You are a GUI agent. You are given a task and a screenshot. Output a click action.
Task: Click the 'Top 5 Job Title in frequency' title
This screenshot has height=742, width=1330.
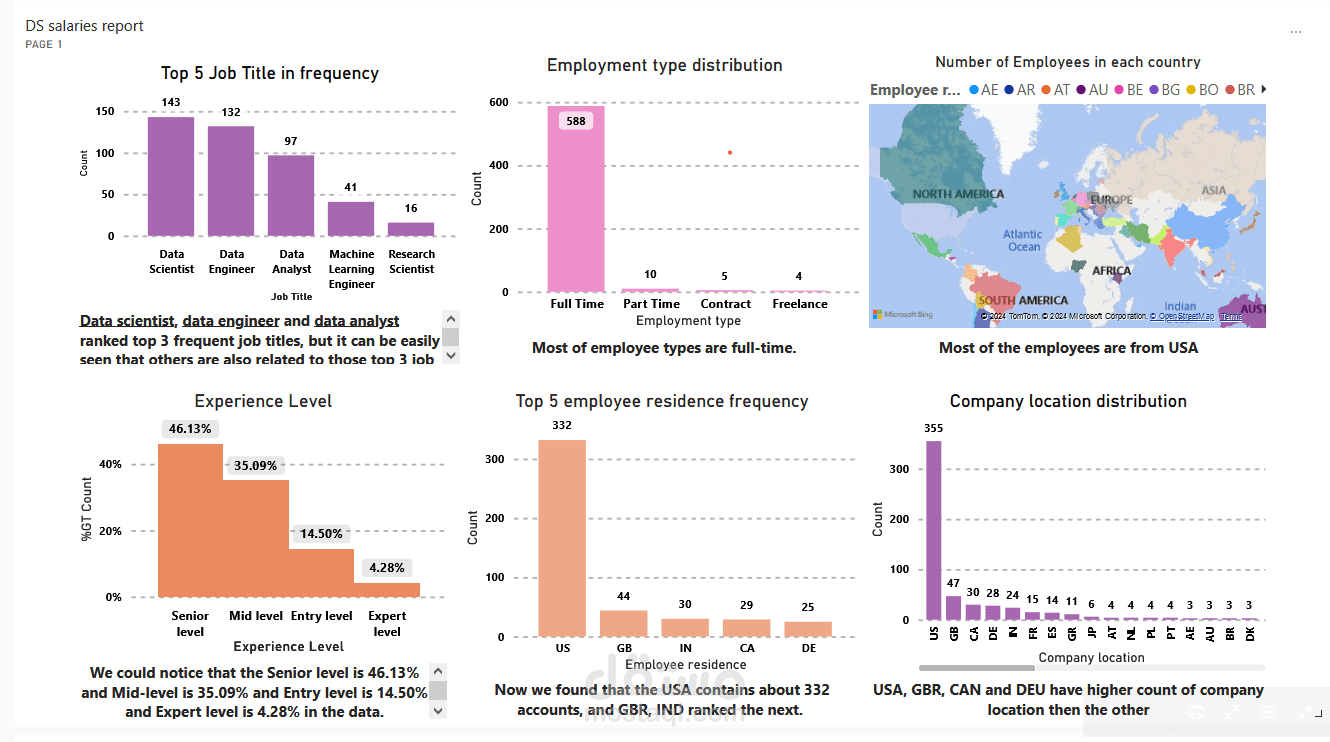click(270, 73)
